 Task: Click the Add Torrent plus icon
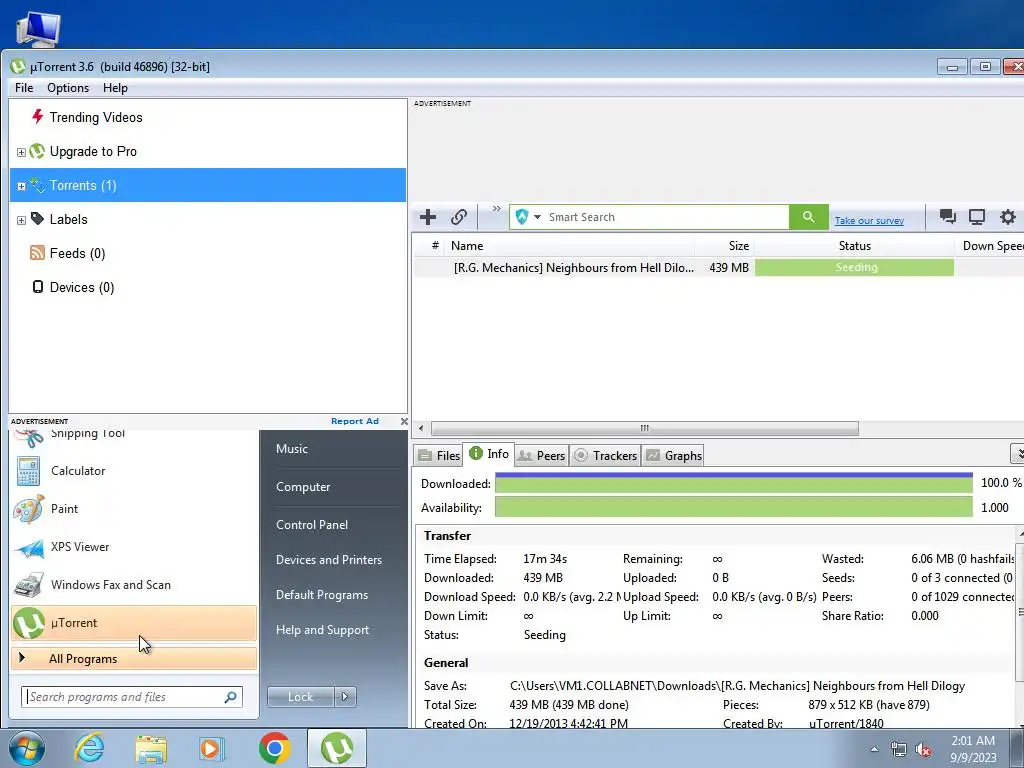(x=428, y=217)
